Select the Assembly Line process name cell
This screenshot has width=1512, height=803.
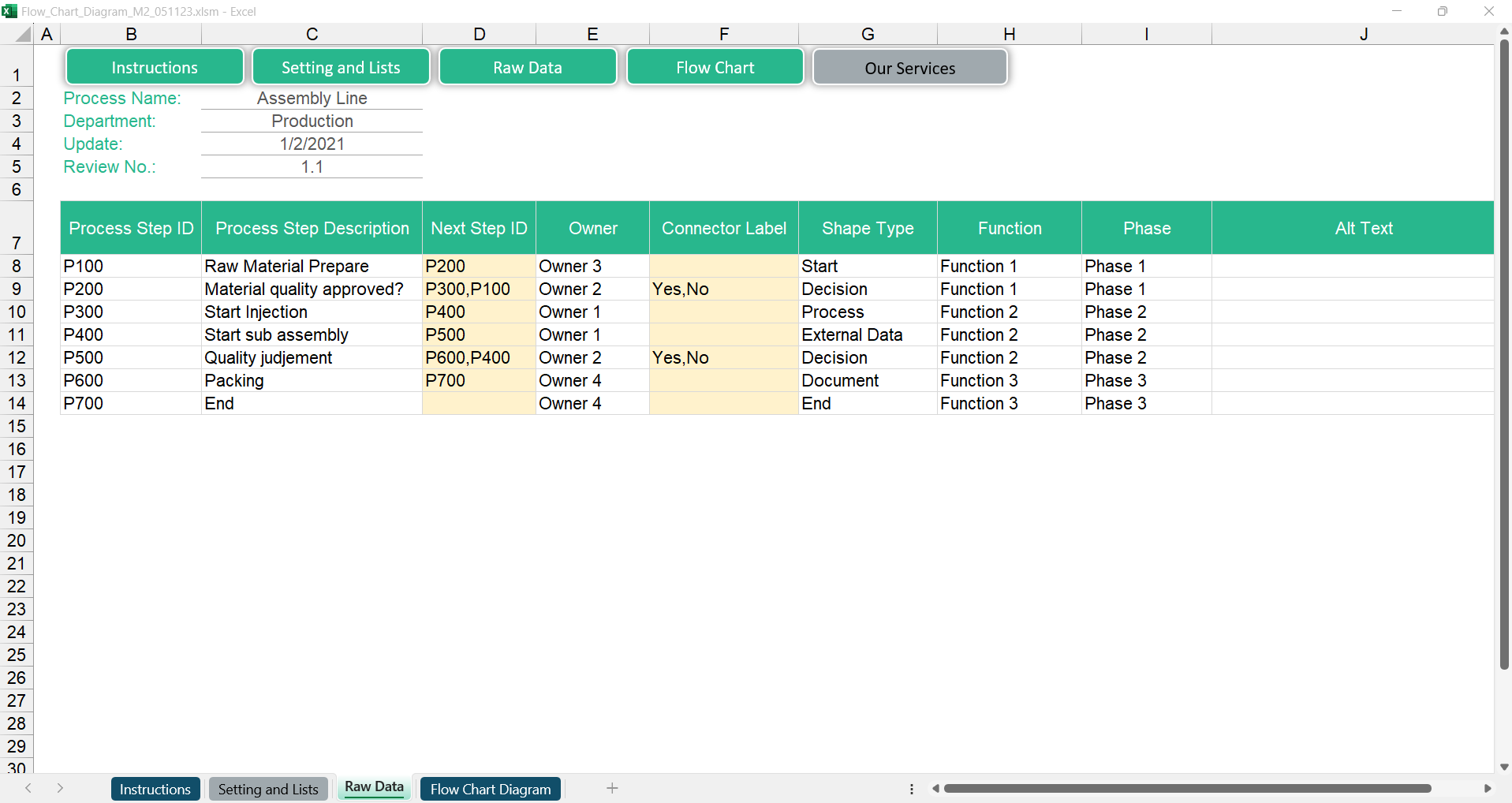click(x=312, y=99)
